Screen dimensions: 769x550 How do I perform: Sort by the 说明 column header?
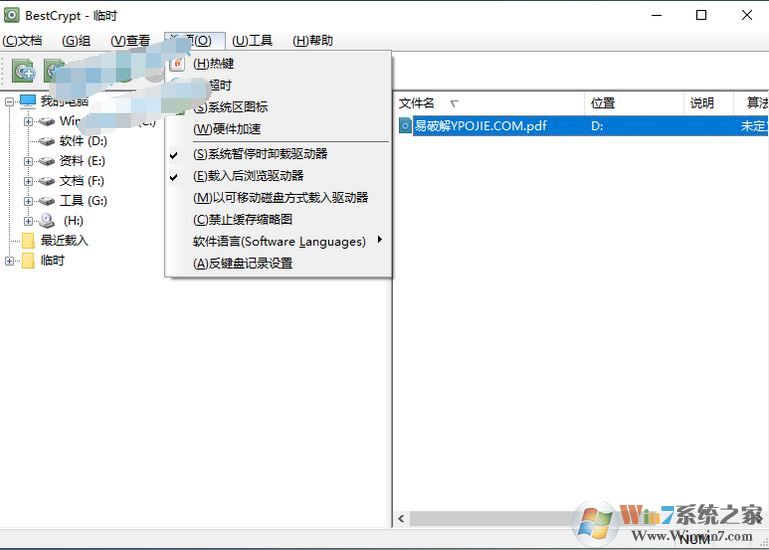click(709, 103)
